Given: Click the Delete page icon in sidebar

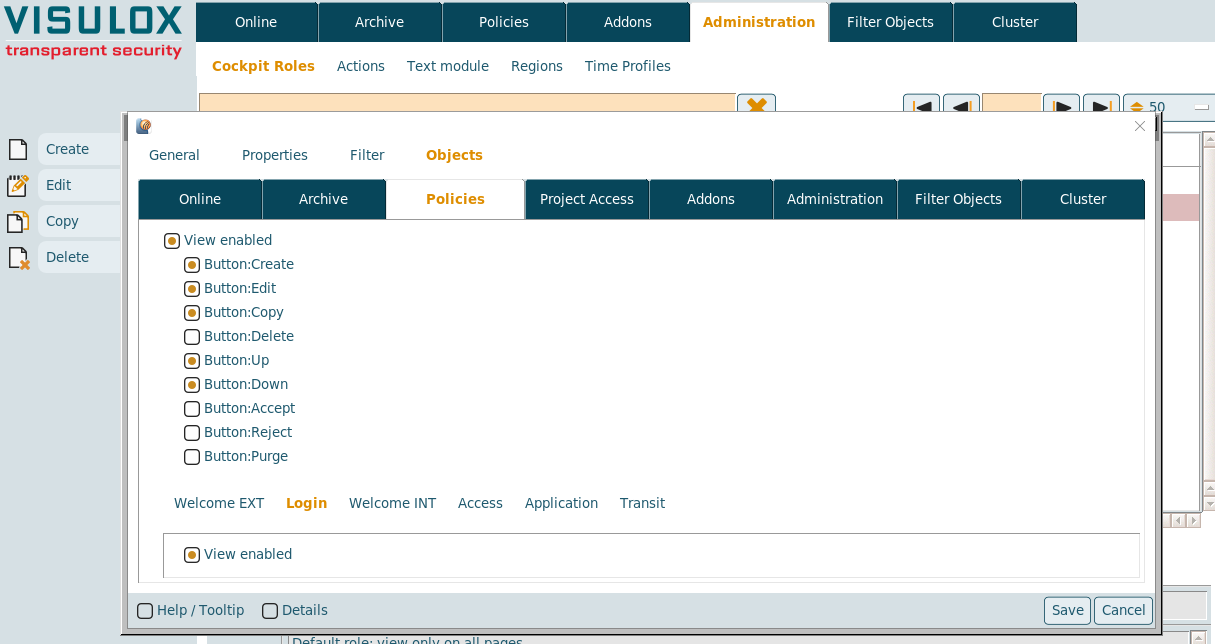Looking at the screenshot, I should [18, 258].
